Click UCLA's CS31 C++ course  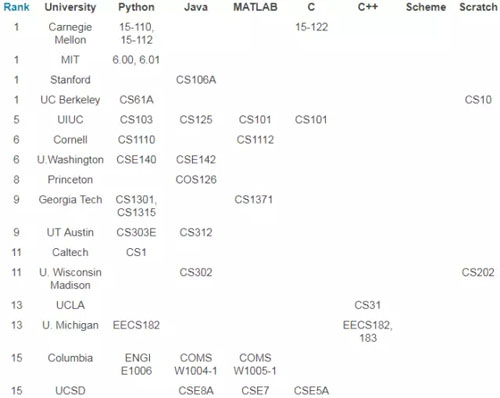(x=368, y=305)
